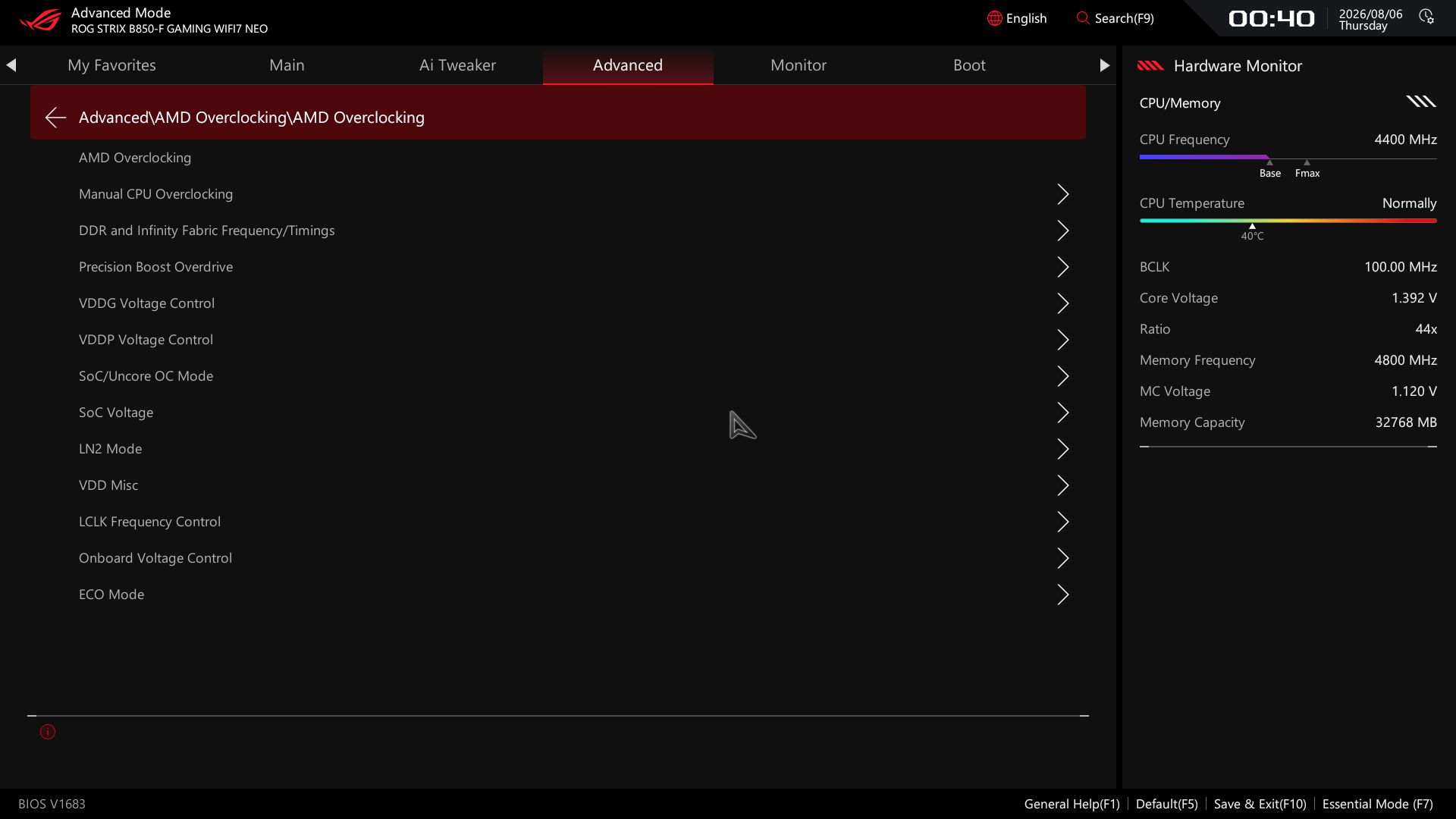
Task: Expand SoC Voltage chevron
Action: pos(1063,413)
